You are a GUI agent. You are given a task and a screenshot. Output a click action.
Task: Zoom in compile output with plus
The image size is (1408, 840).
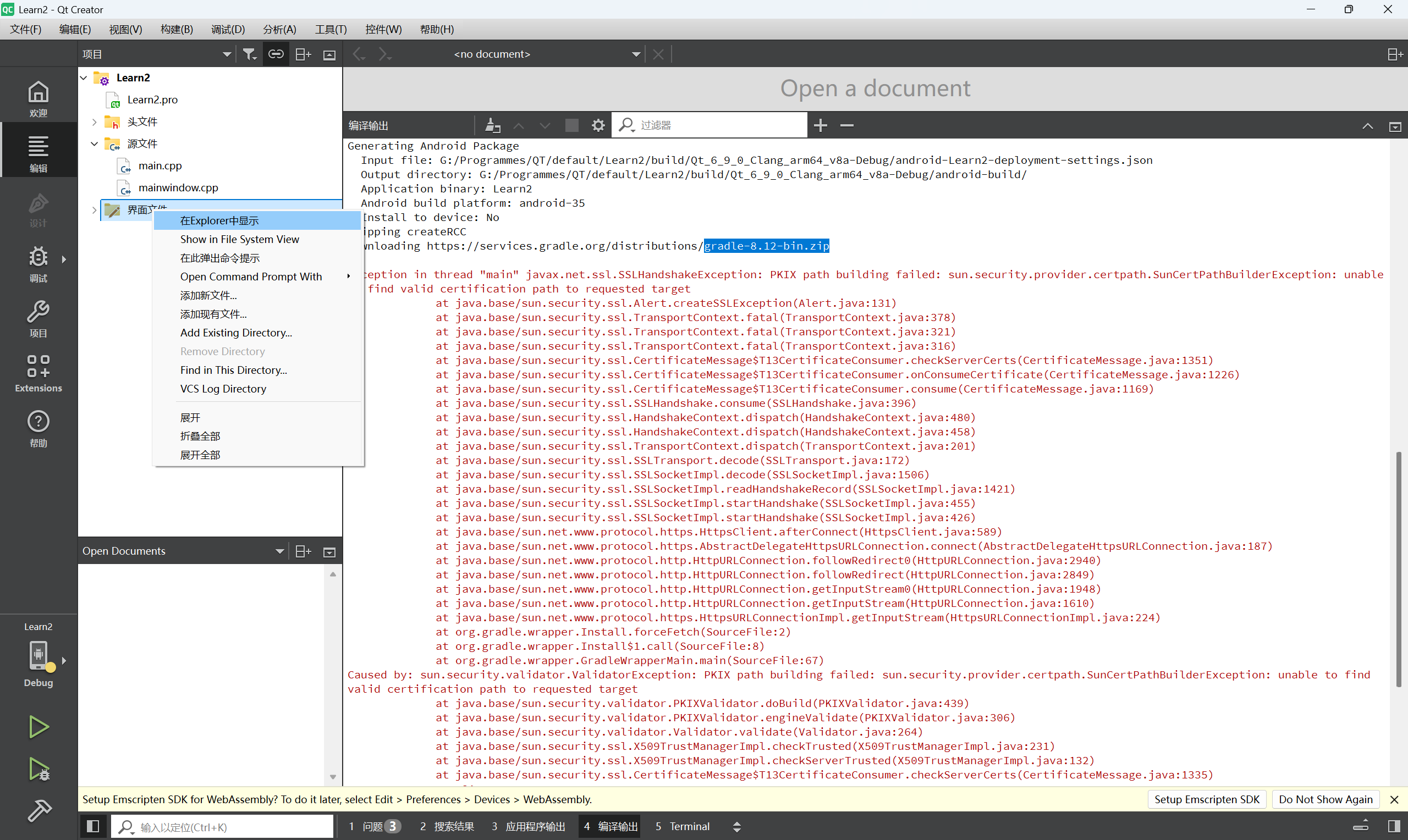tap(821, 125)
